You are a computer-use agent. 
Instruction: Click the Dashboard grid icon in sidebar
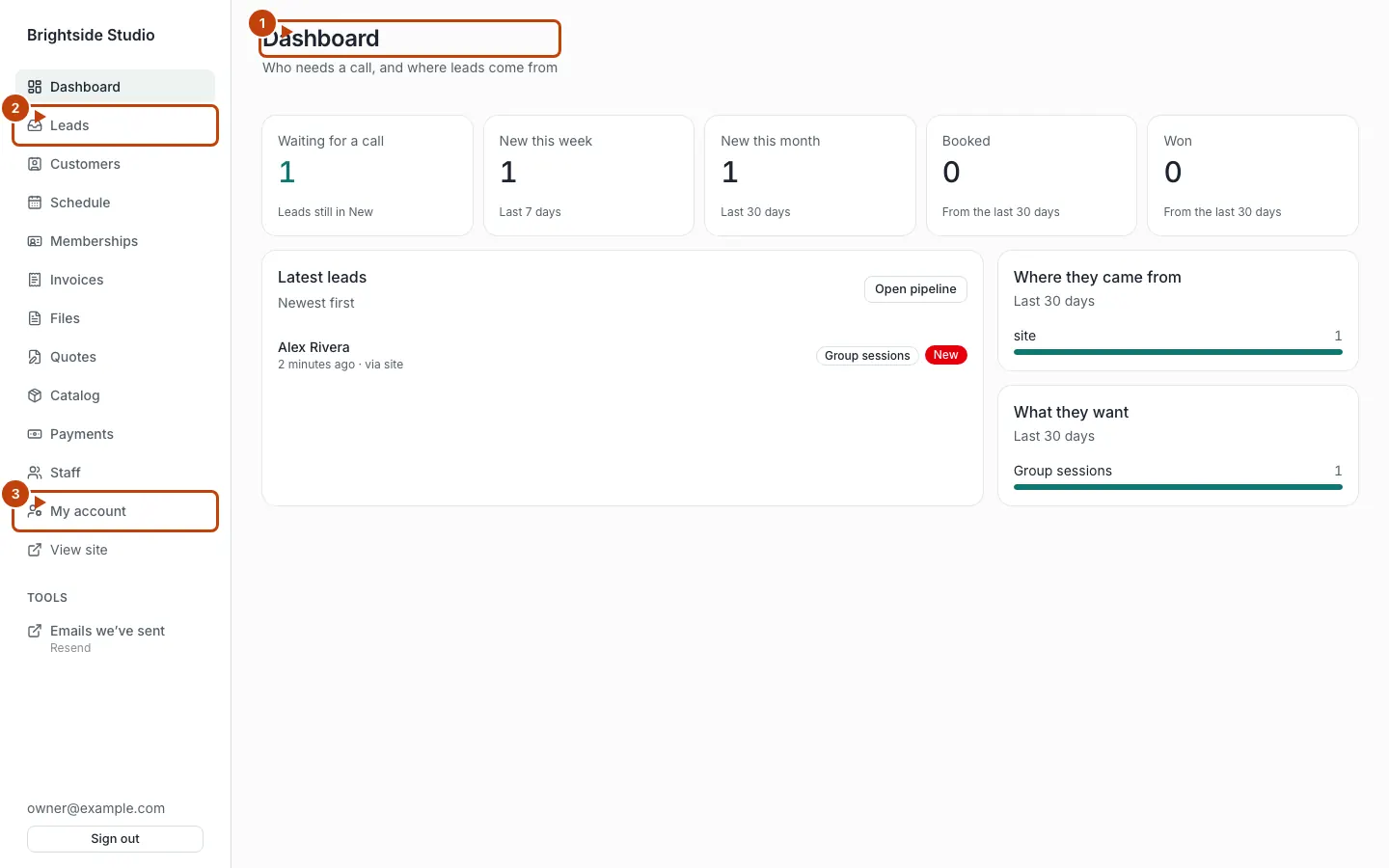coord(35,87)
